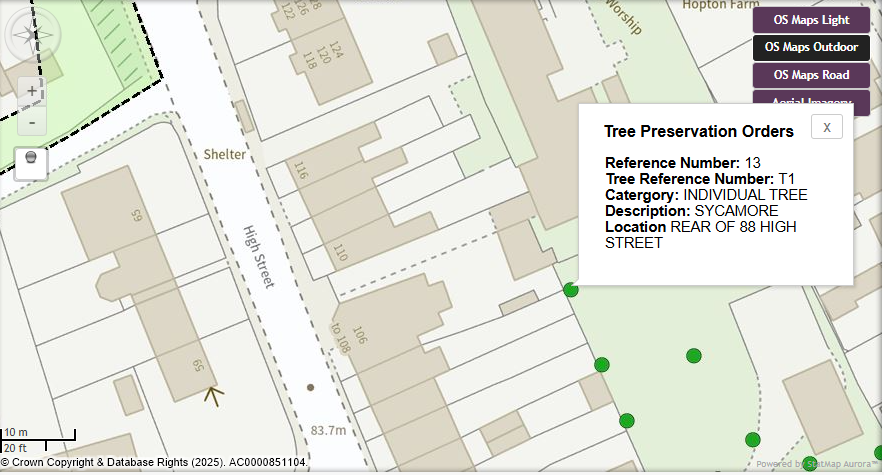Choose the OS Maps Road layer

click(811, 75)
